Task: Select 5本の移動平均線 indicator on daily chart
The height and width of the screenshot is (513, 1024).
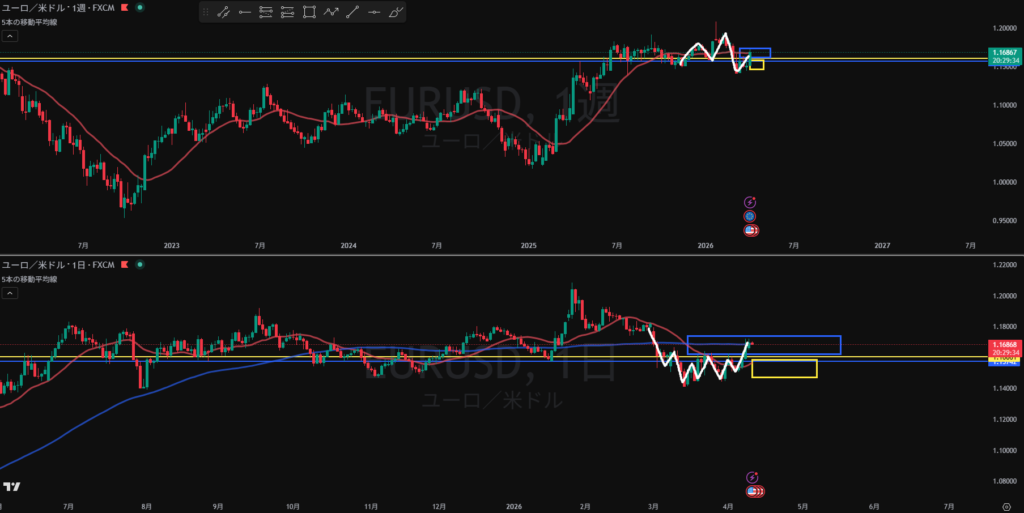Action: [29, 278]
